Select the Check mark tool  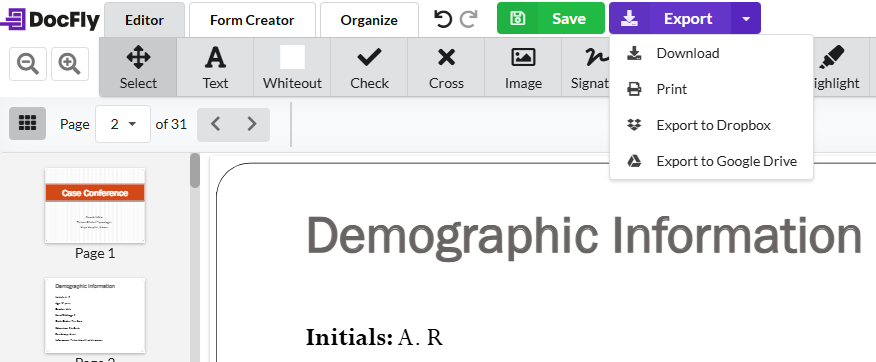(x=369, y=68)
